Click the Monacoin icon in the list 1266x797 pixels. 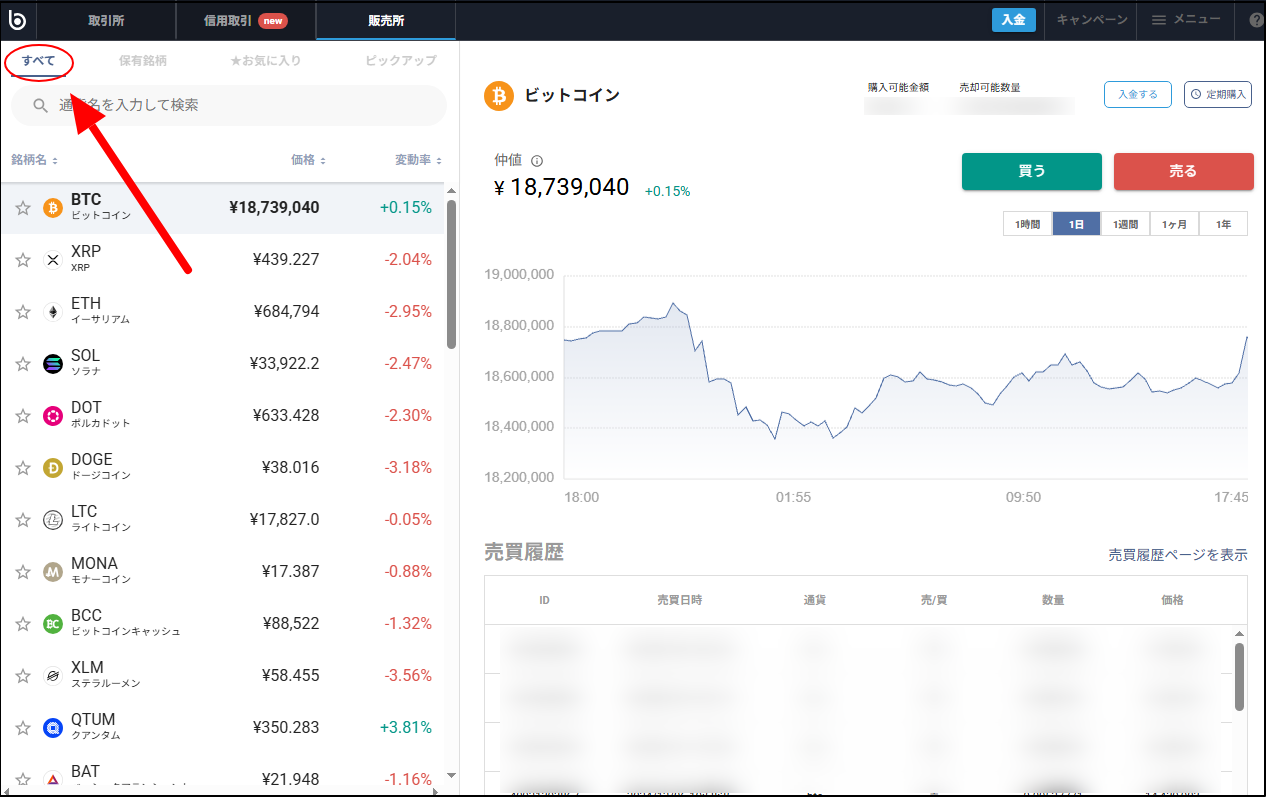[52, 571]
